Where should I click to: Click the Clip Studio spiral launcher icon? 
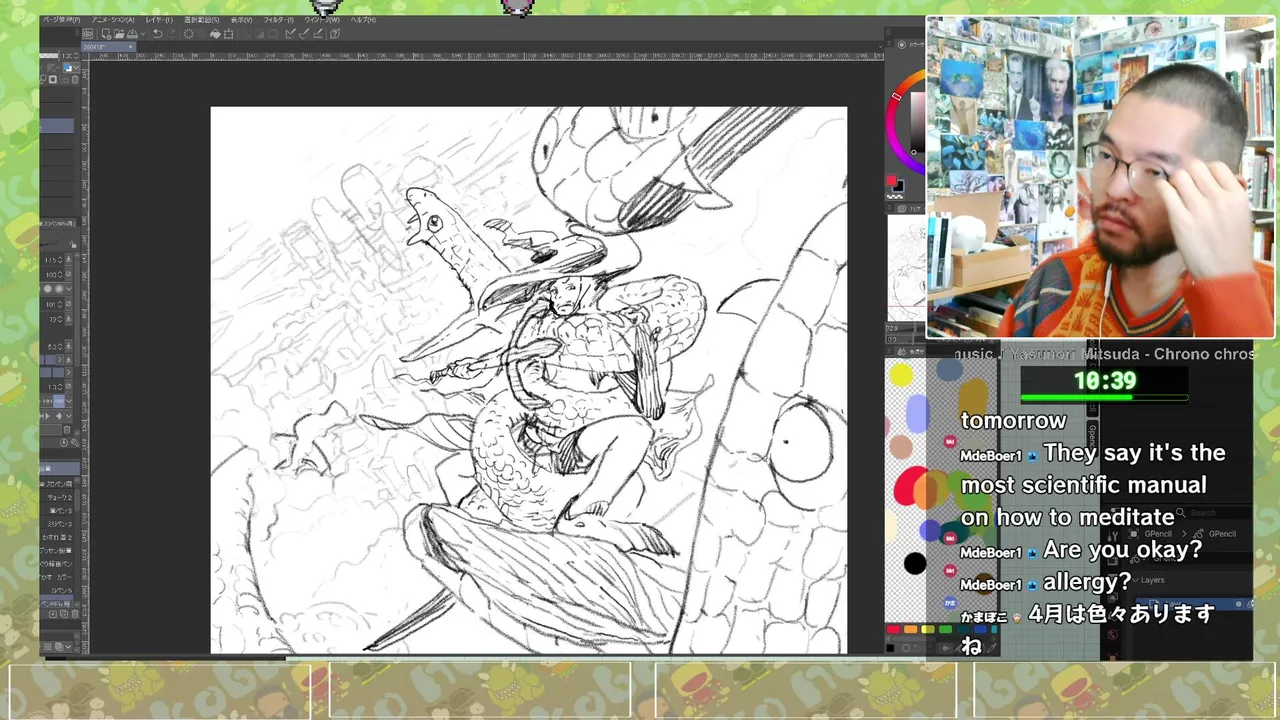[88, 34]
